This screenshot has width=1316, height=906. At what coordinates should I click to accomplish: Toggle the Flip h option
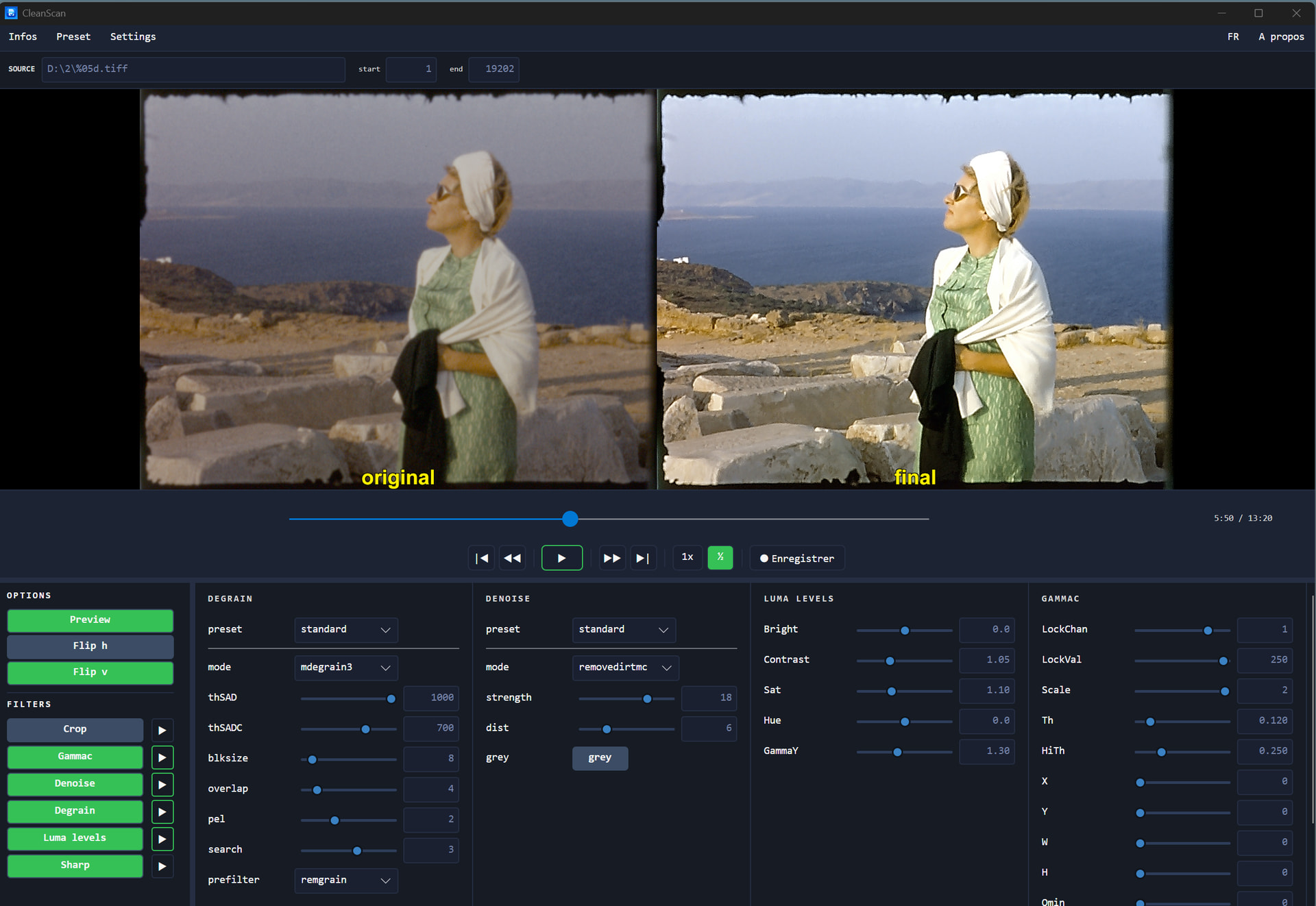(90, 646)
